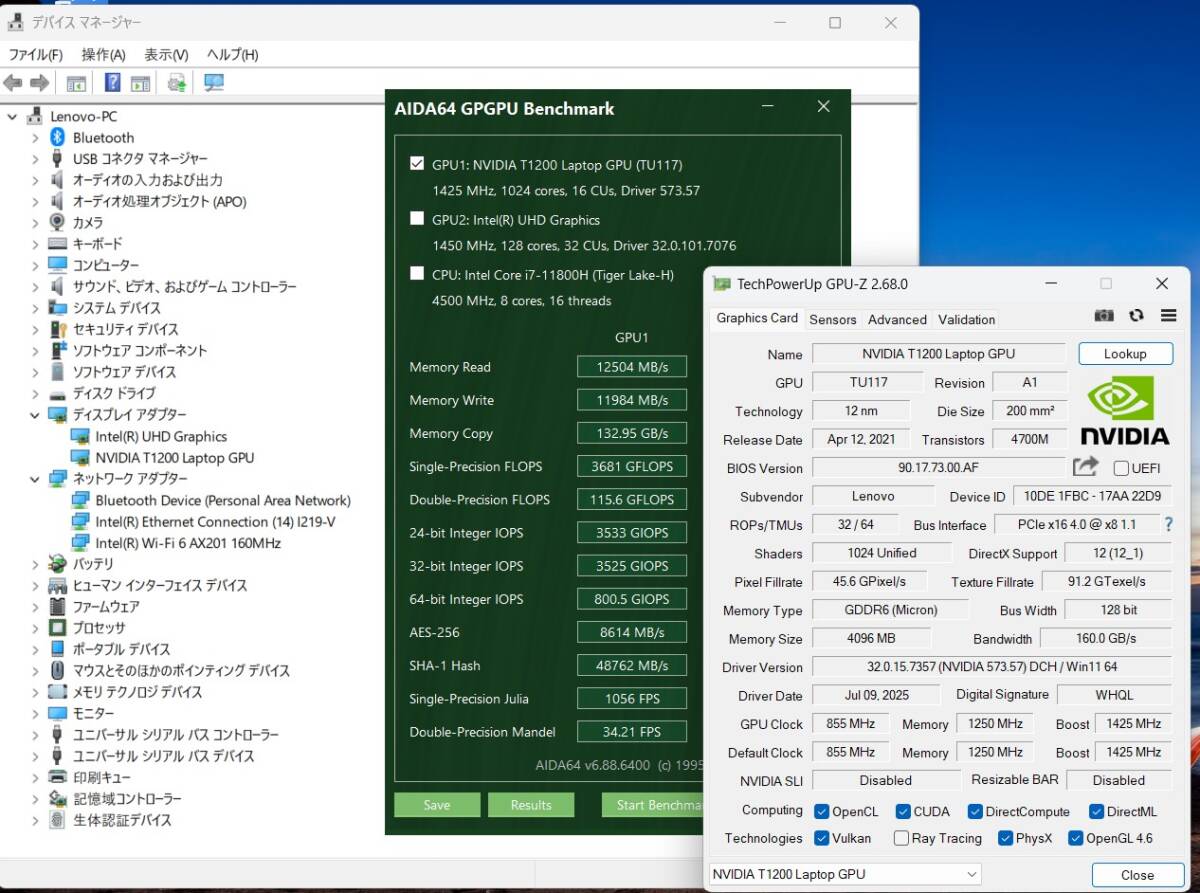Click the GPU-Z screenshot camera icon

(x=1104, y=316)
